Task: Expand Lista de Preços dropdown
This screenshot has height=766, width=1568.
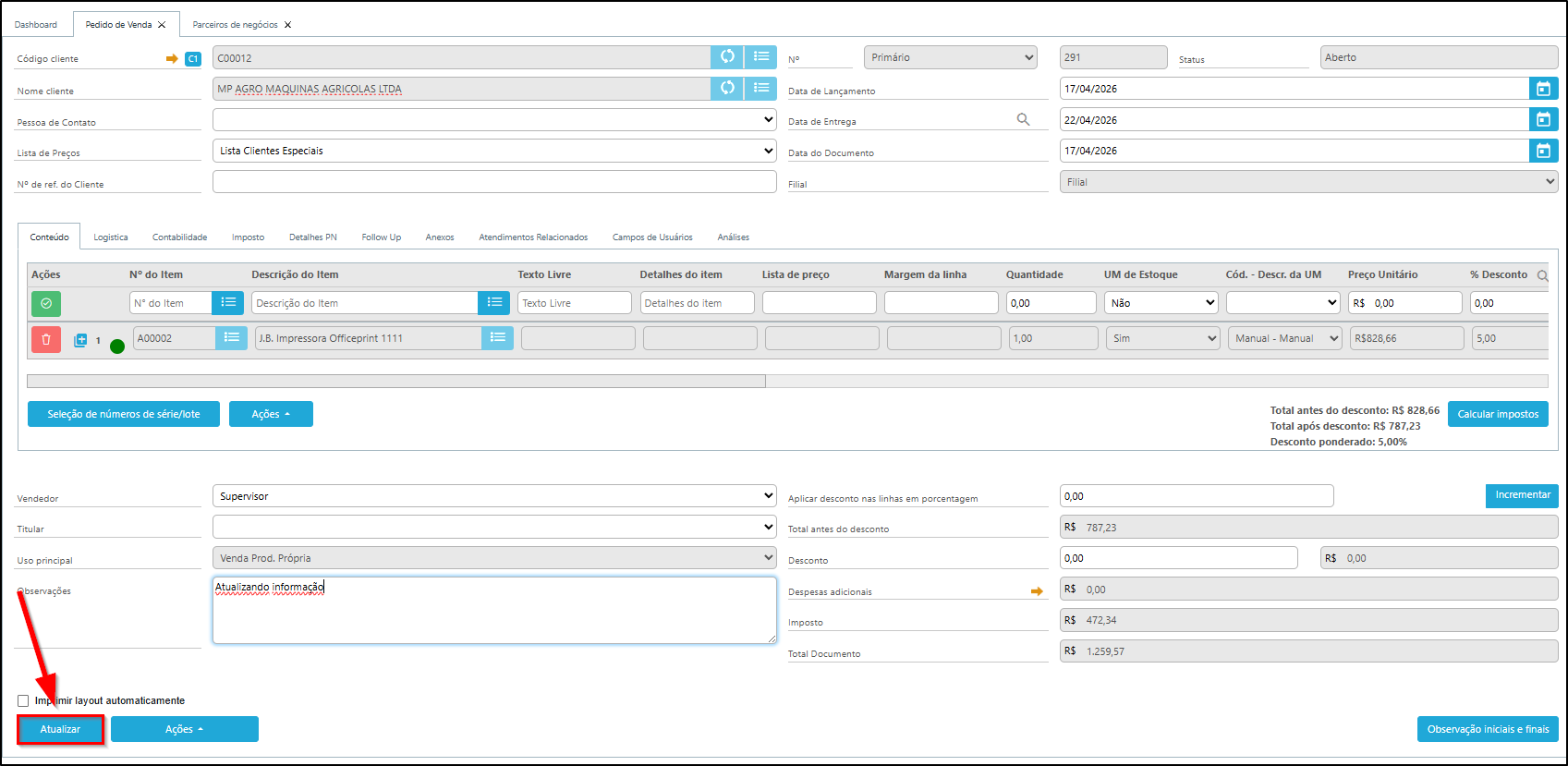Action: (494, 151)
